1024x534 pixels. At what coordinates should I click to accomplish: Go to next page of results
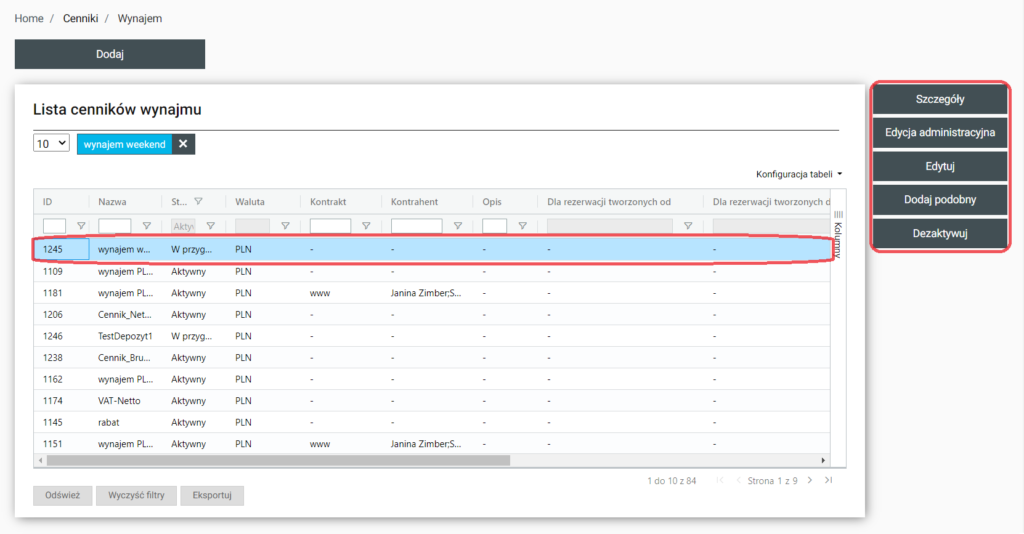coord(810,481)
